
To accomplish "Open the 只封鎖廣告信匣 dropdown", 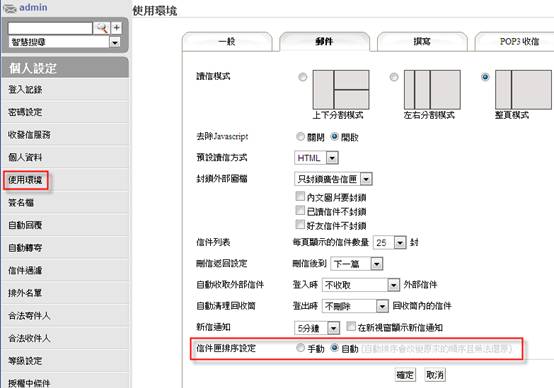I will tap(333, 179).
